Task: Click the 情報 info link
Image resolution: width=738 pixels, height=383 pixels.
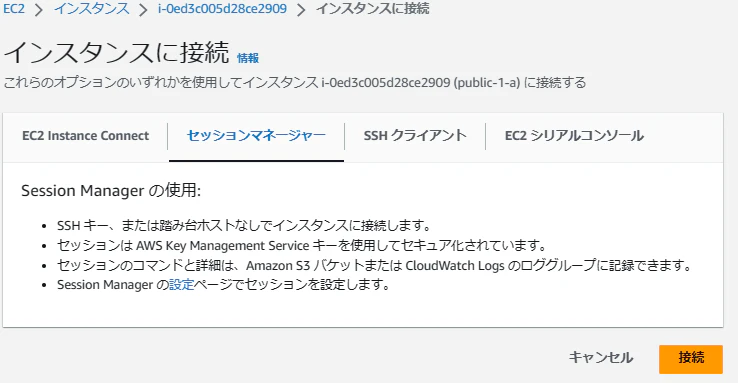Action: [248, 58]
